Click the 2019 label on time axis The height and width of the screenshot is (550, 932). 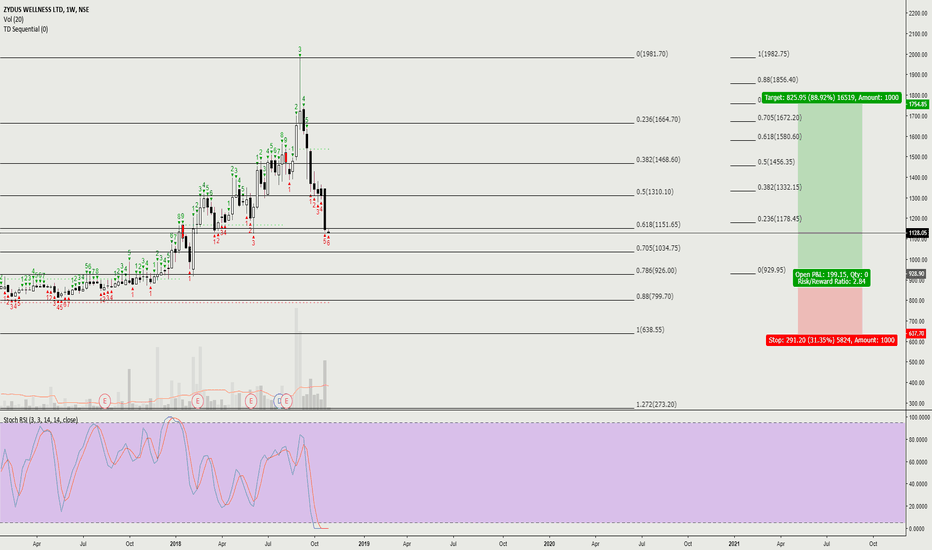pyautogui.click(x=364, y=543)
